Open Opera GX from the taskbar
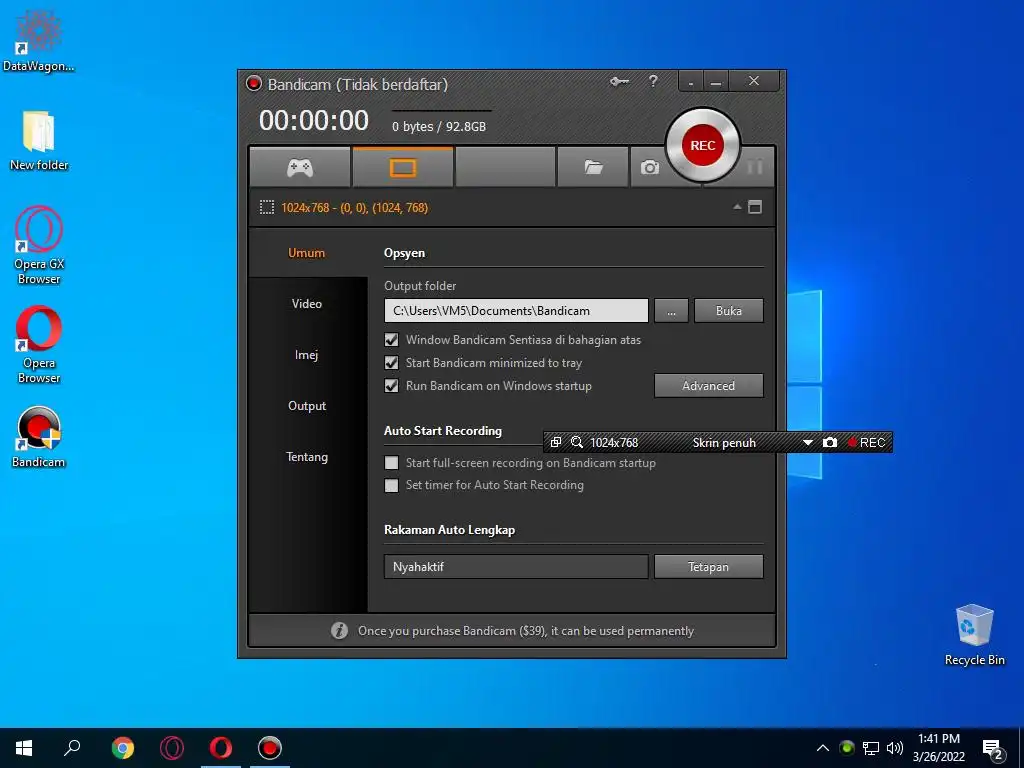Screen dimensions: 1024x768 [172, 748]
